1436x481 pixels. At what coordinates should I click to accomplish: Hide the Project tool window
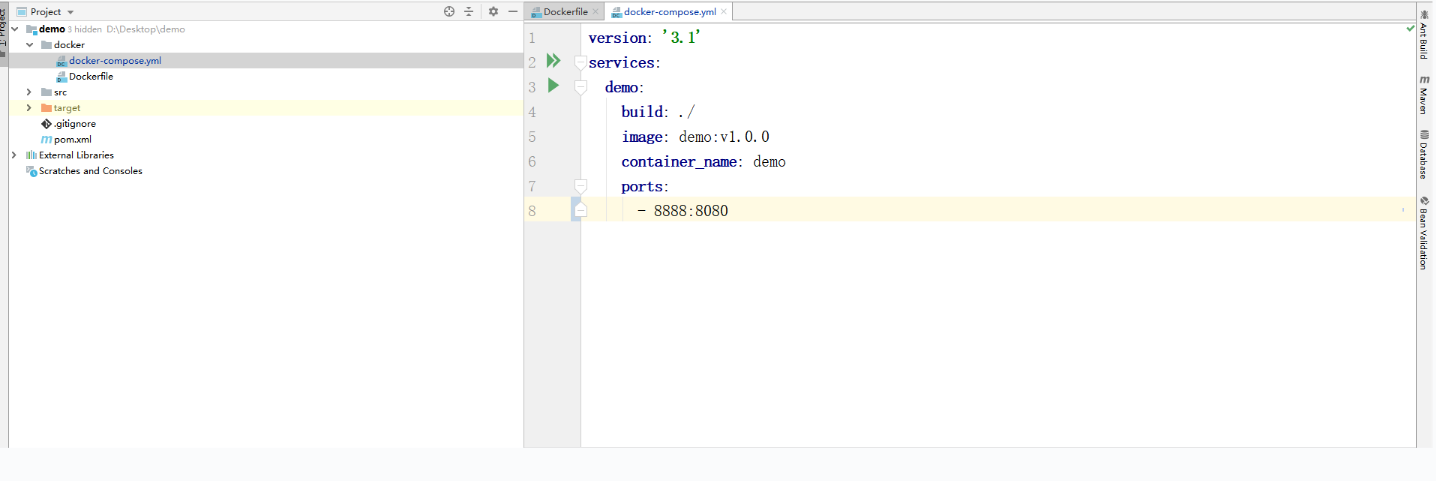pos(513,12)
